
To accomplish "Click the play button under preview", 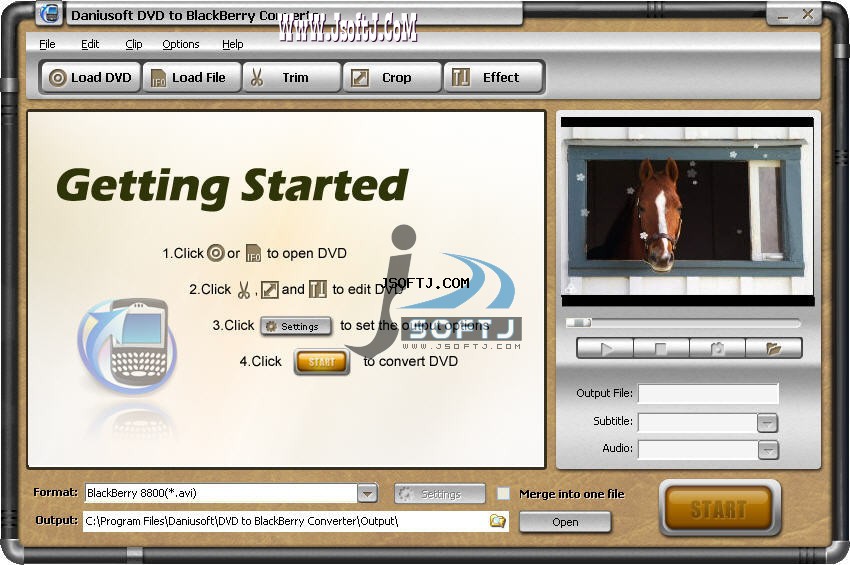I will pos(605,348).
